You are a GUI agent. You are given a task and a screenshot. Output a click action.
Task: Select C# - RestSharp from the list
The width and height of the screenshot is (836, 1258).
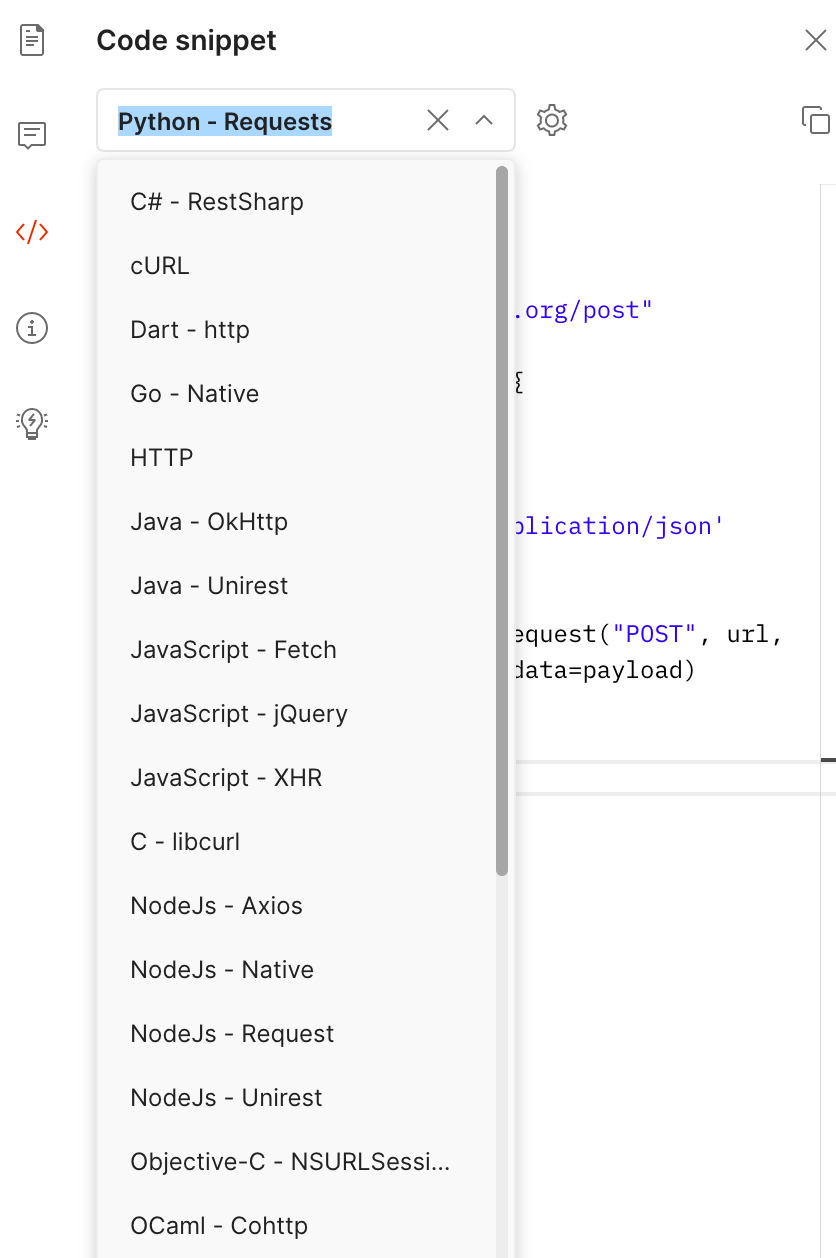pos(297,202)
